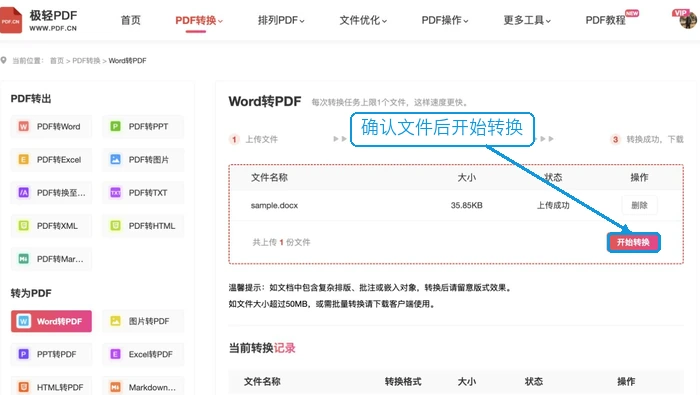Click the 35.85KB size value
700x395 pixels.
(x=467, y=205)
